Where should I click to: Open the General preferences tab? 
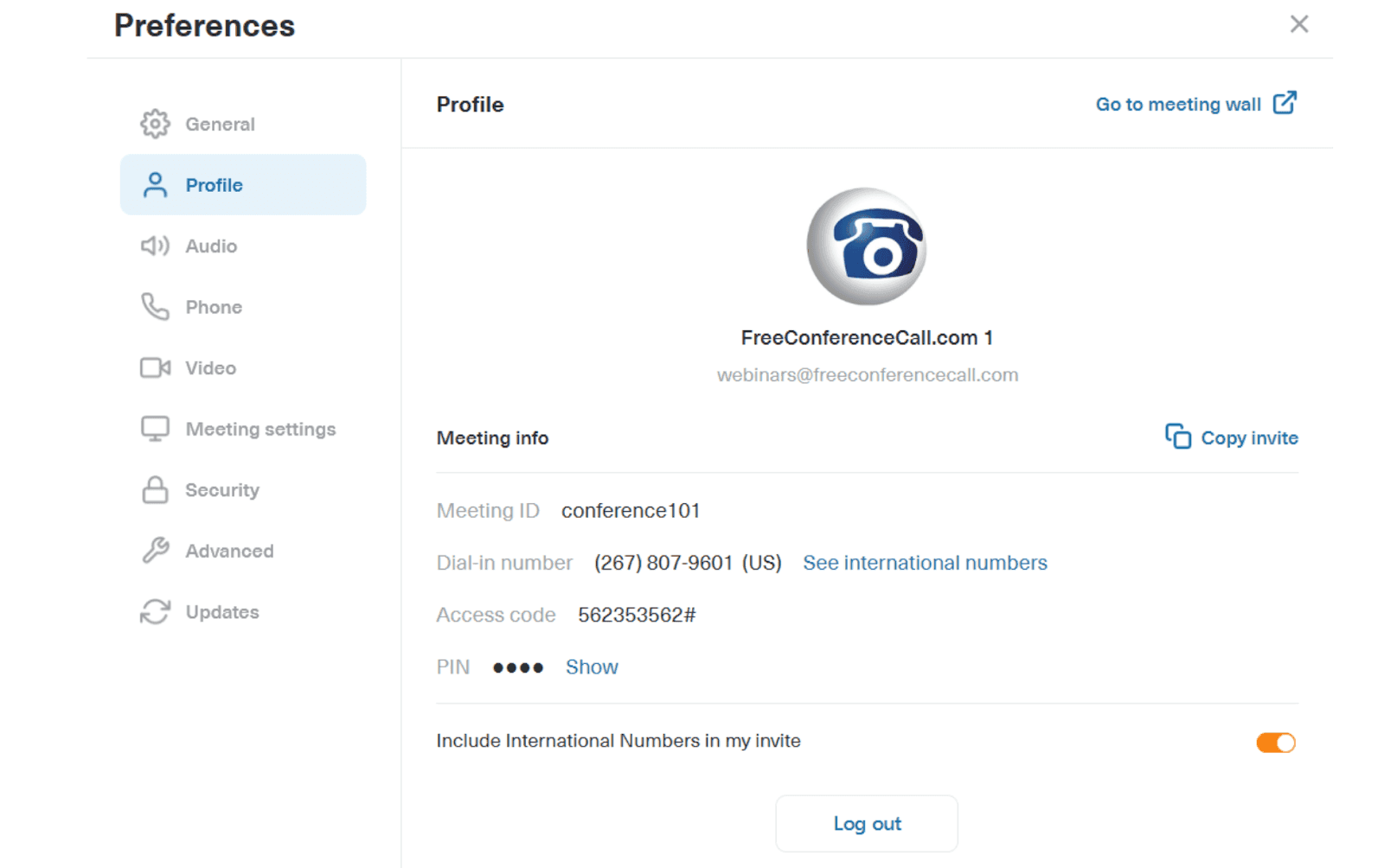tap(242, 124)
